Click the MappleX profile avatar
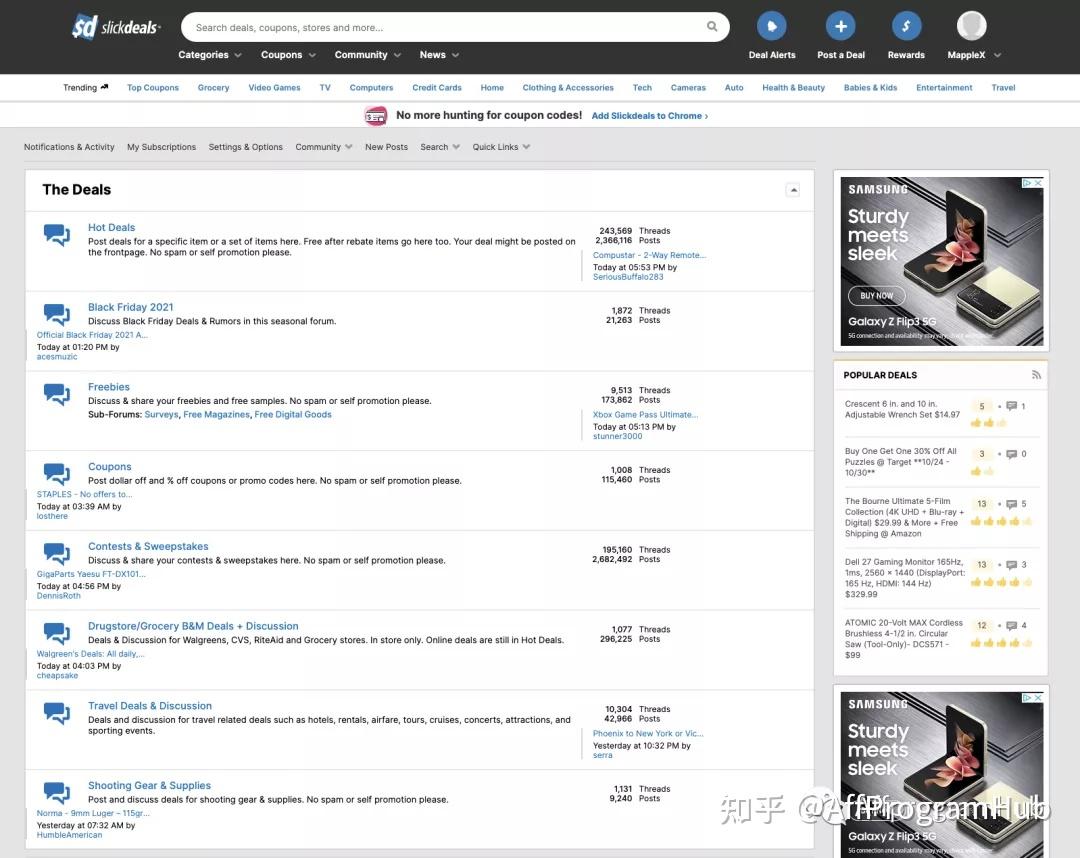1080x858 pixels. (971, 26)
